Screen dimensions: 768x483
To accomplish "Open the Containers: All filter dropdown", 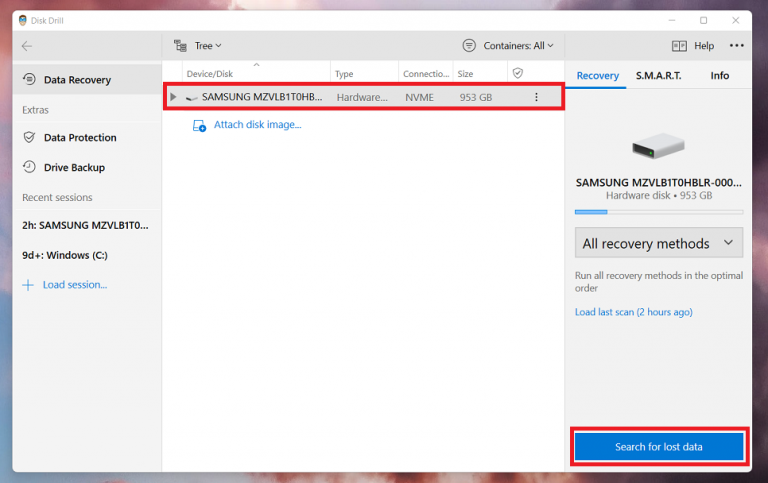I will pyautogui.click(x=508, y=46).
